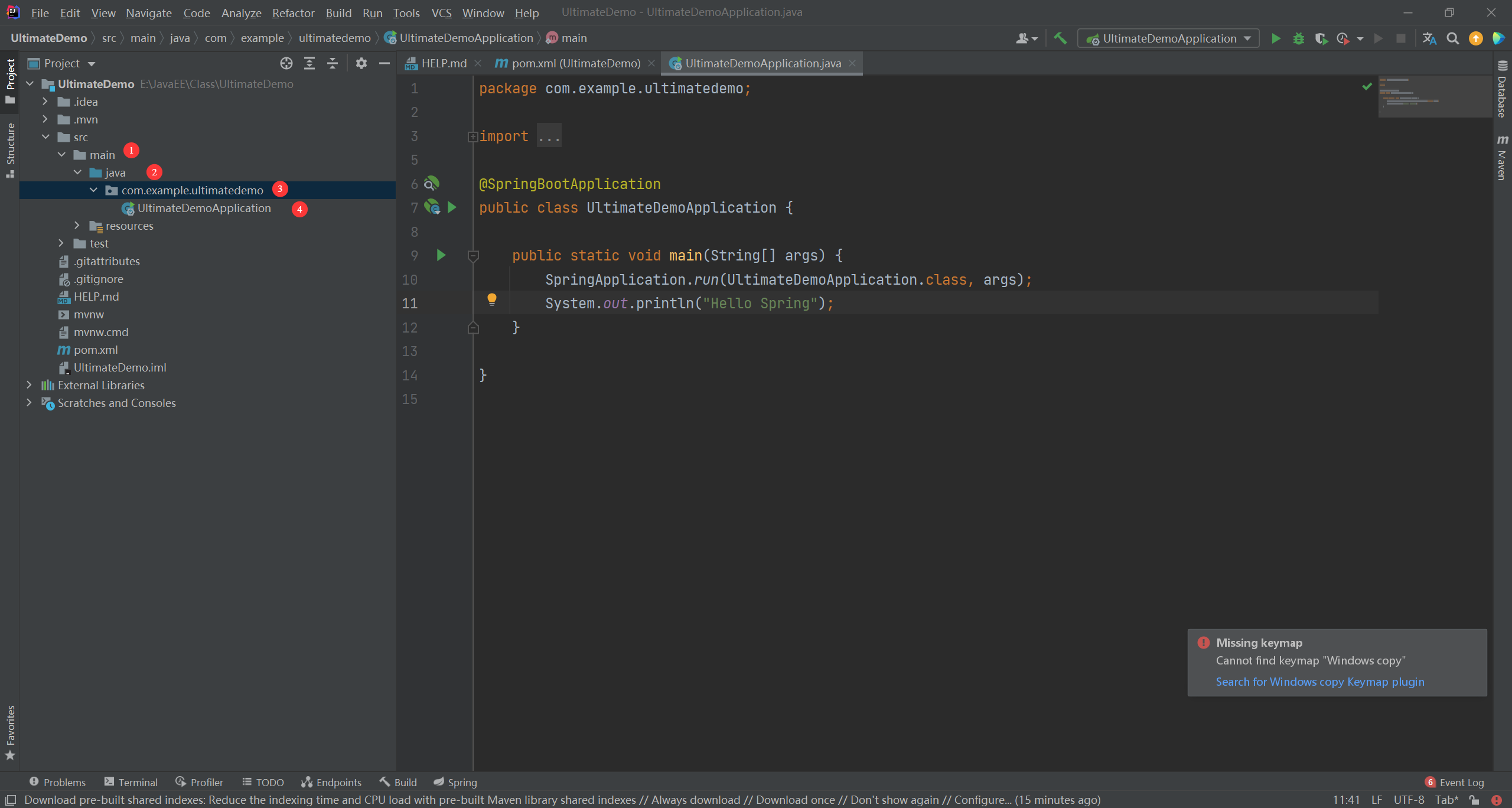1512x808 pixels.
Task: Open Search Everywhere magnifier icon
Action: (1452, 38)
